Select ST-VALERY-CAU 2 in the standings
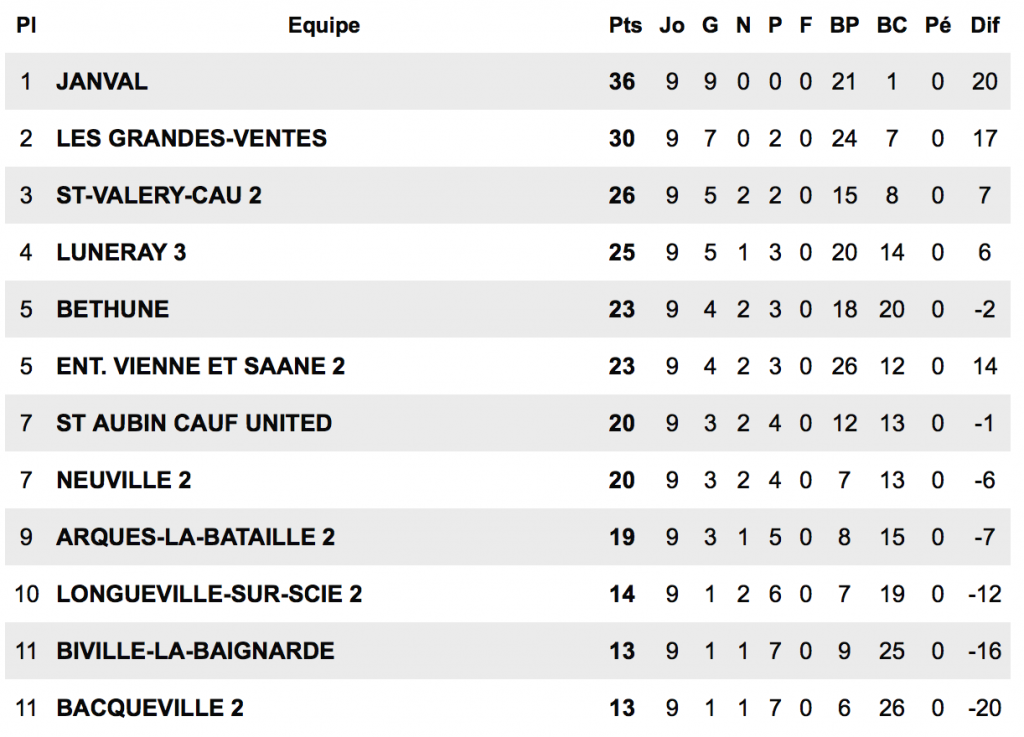Image resolution: width=1024 pixels, height=737 pixels. [x=159, y=196]
